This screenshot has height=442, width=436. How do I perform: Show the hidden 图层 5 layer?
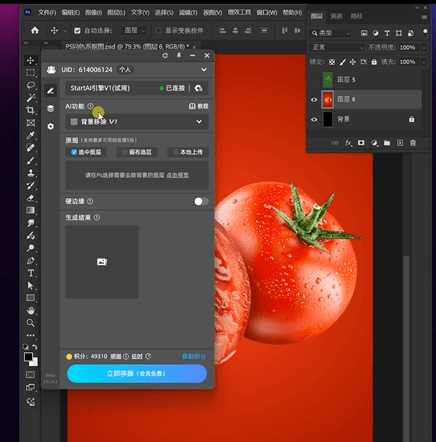(x=314, y=80)
